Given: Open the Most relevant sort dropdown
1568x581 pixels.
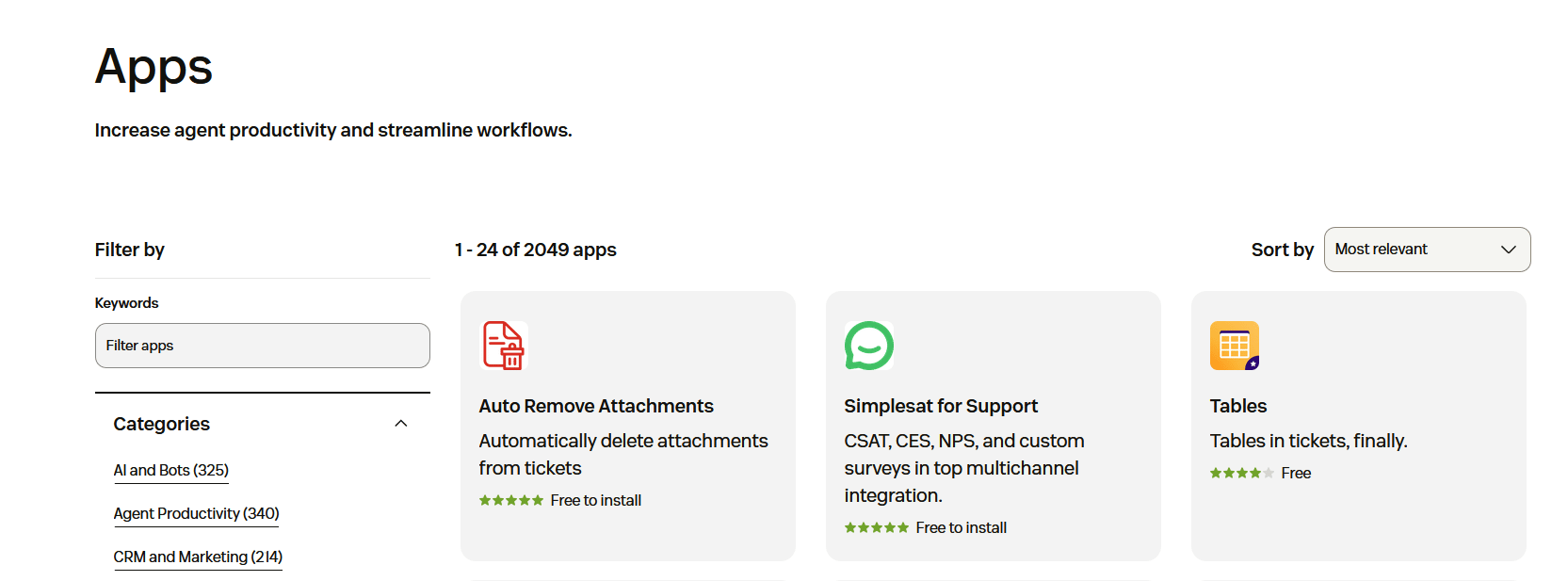Looking at the screenshot, I should click(x=1426, y=249).
